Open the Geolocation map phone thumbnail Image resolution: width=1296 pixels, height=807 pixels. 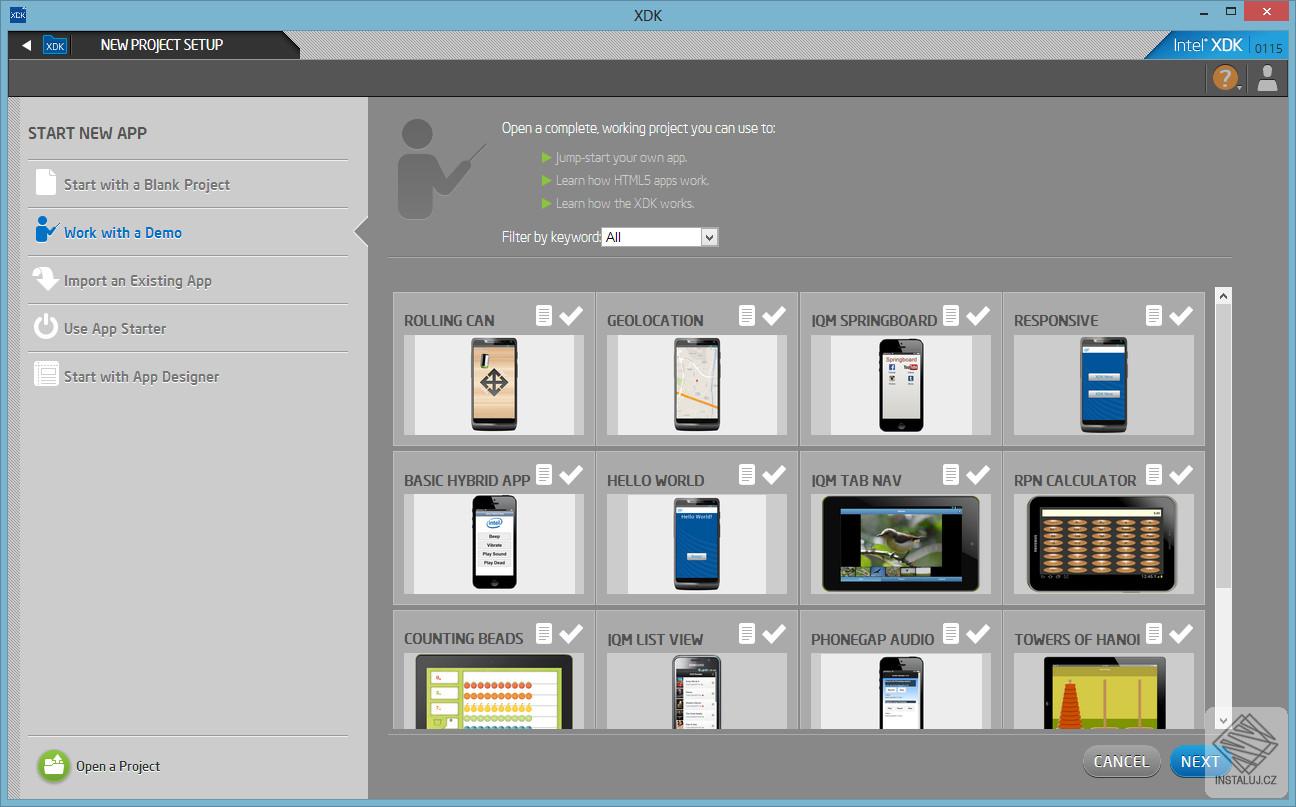tap(697, 384)
